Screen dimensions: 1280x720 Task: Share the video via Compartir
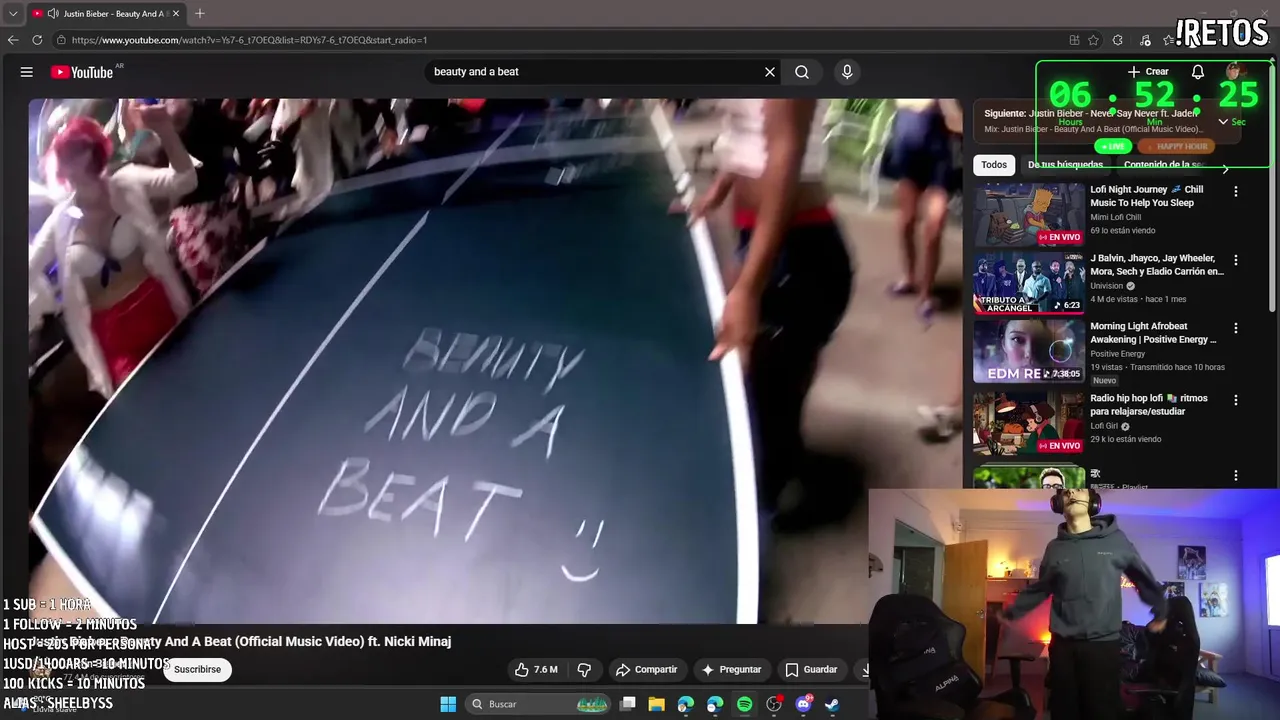pyautogui.click(x=647, y=670)
